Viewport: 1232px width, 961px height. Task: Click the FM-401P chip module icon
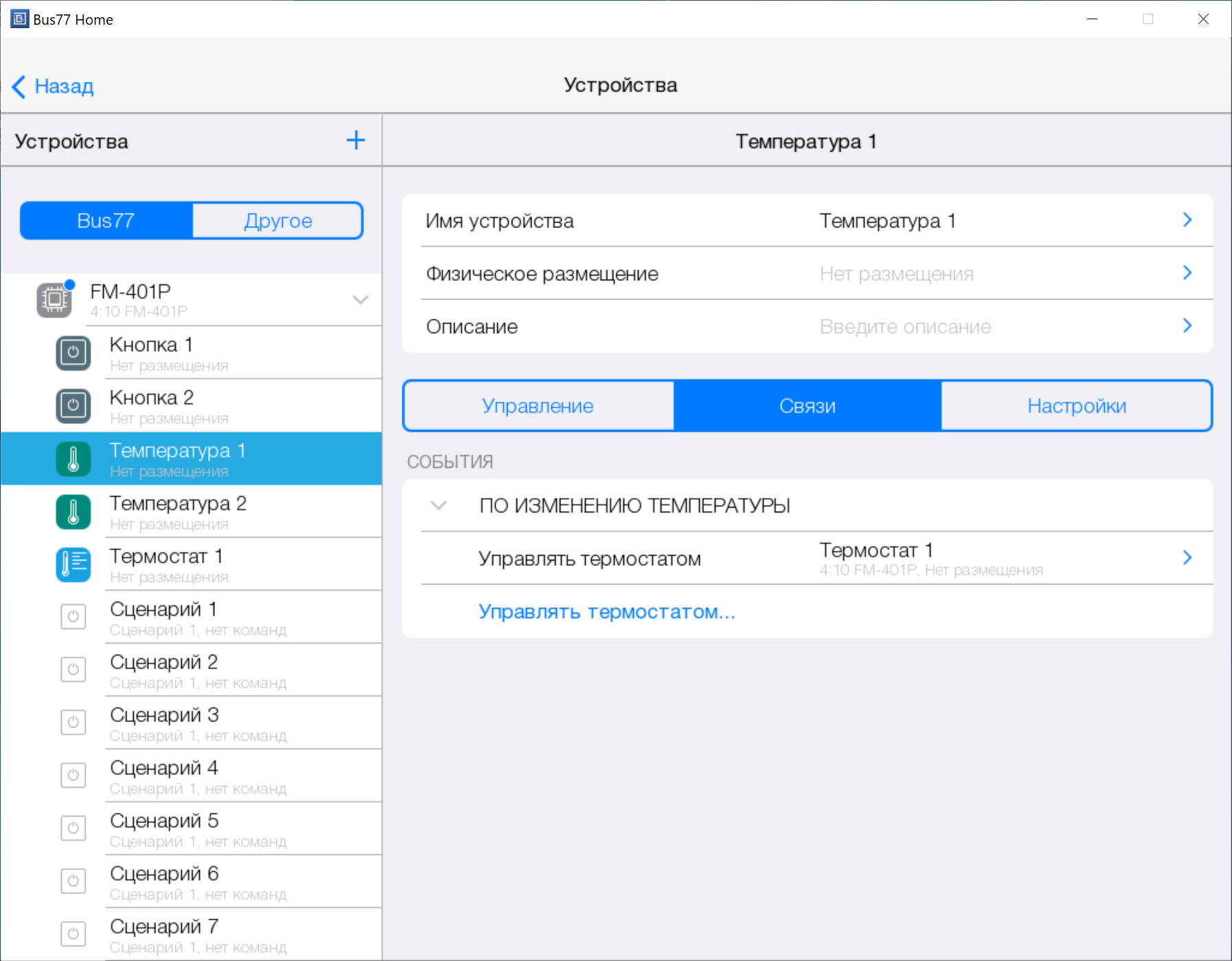click(x=54, y=300)
